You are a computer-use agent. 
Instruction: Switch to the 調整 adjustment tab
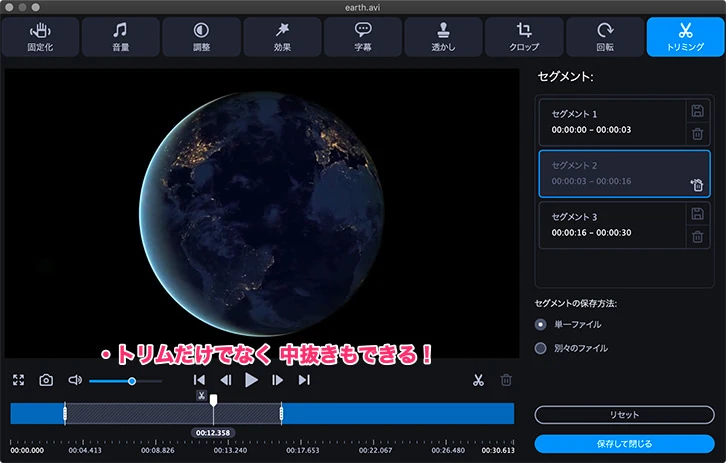click(201, 37)
